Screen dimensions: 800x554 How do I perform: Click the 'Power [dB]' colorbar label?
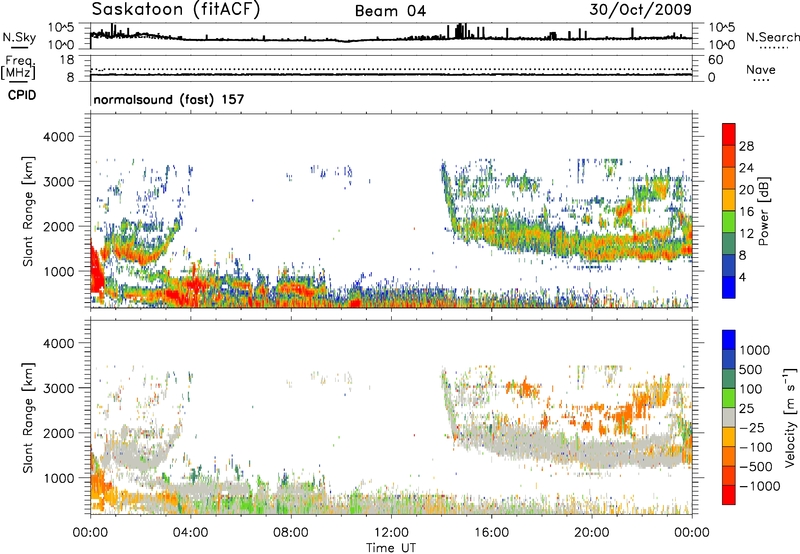click(764, 211)
